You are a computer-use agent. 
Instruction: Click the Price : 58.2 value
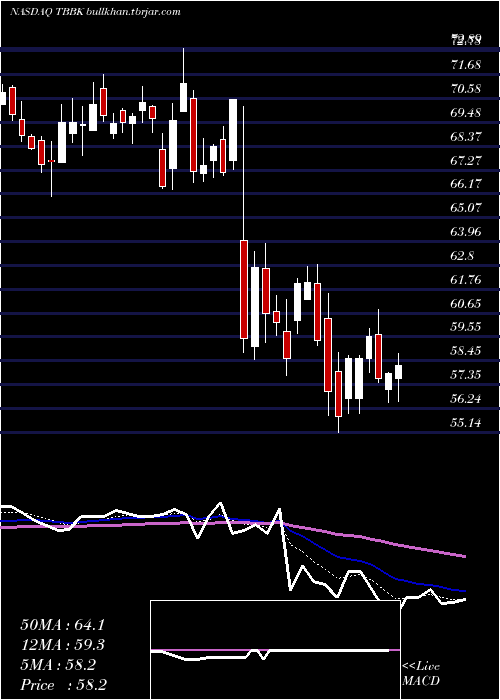63,685
